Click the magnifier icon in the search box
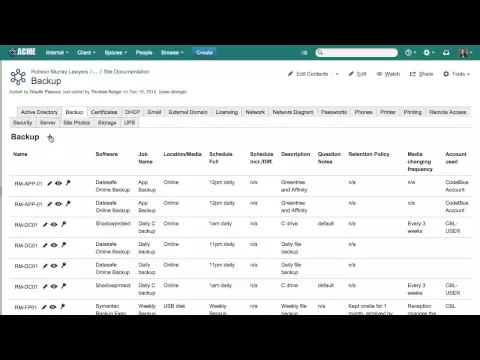Viewport: 480px width, 360px height. 320,53
